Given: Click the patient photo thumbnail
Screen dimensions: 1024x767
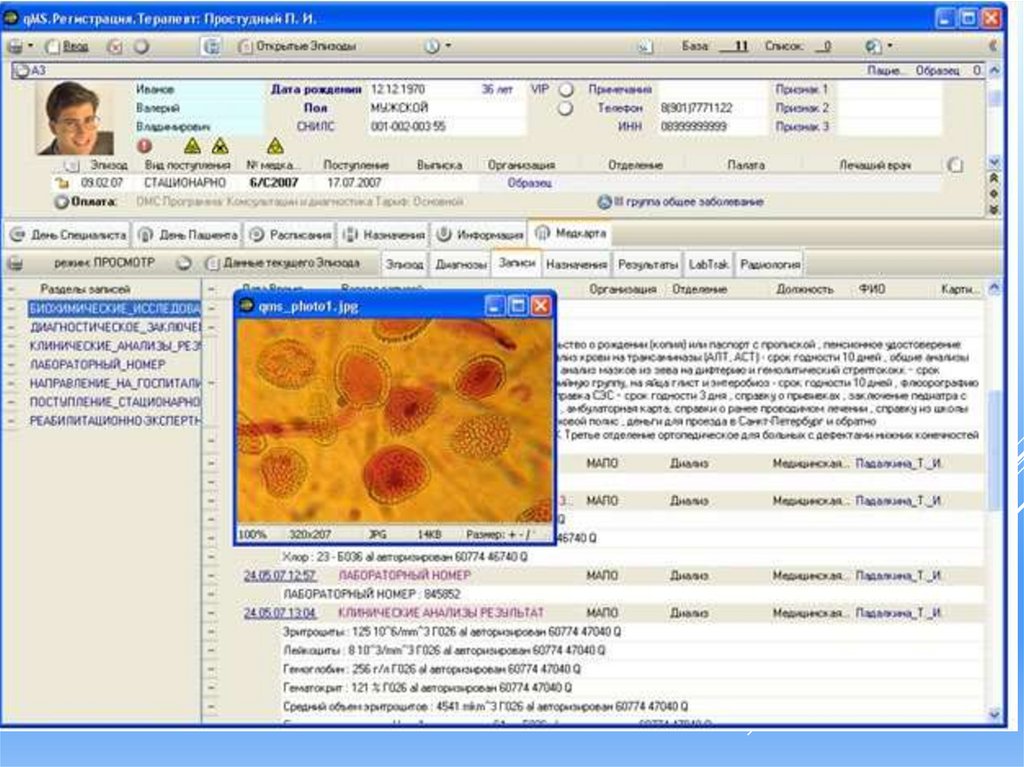Looking at the screenshot, I should pos(76,118).
